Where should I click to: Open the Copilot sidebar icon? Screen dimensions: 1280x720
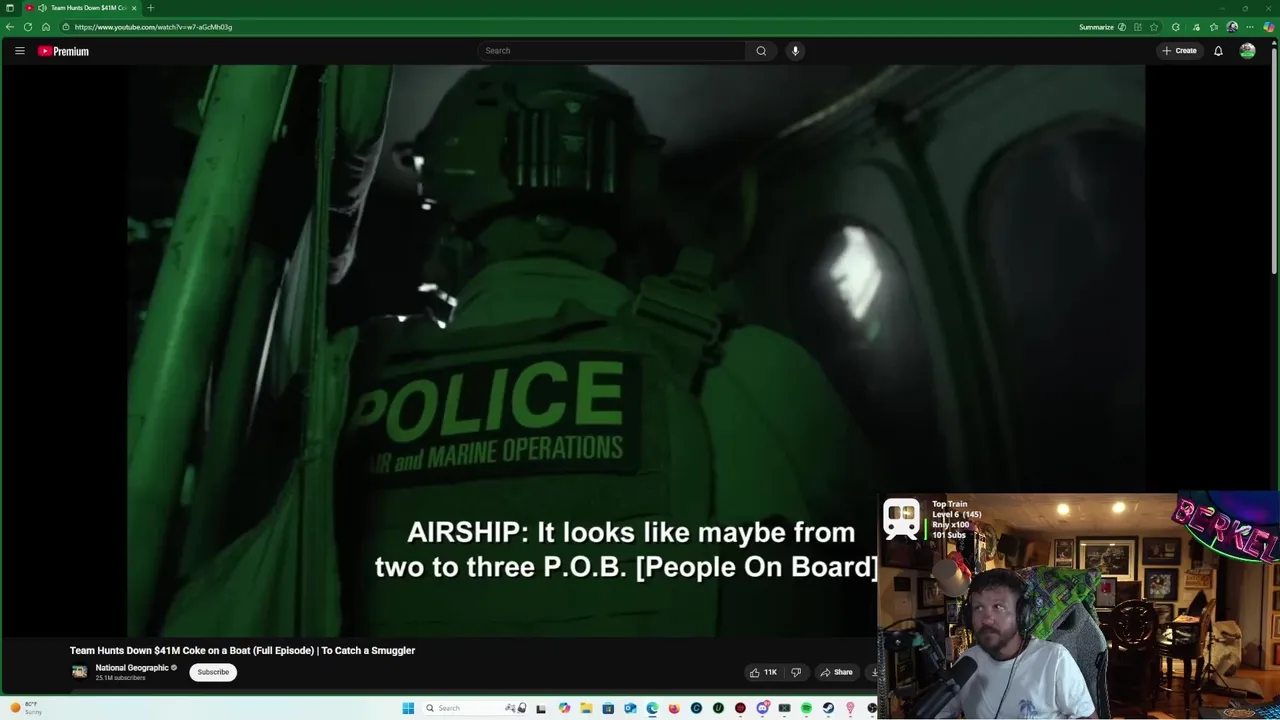(1269, 27)
